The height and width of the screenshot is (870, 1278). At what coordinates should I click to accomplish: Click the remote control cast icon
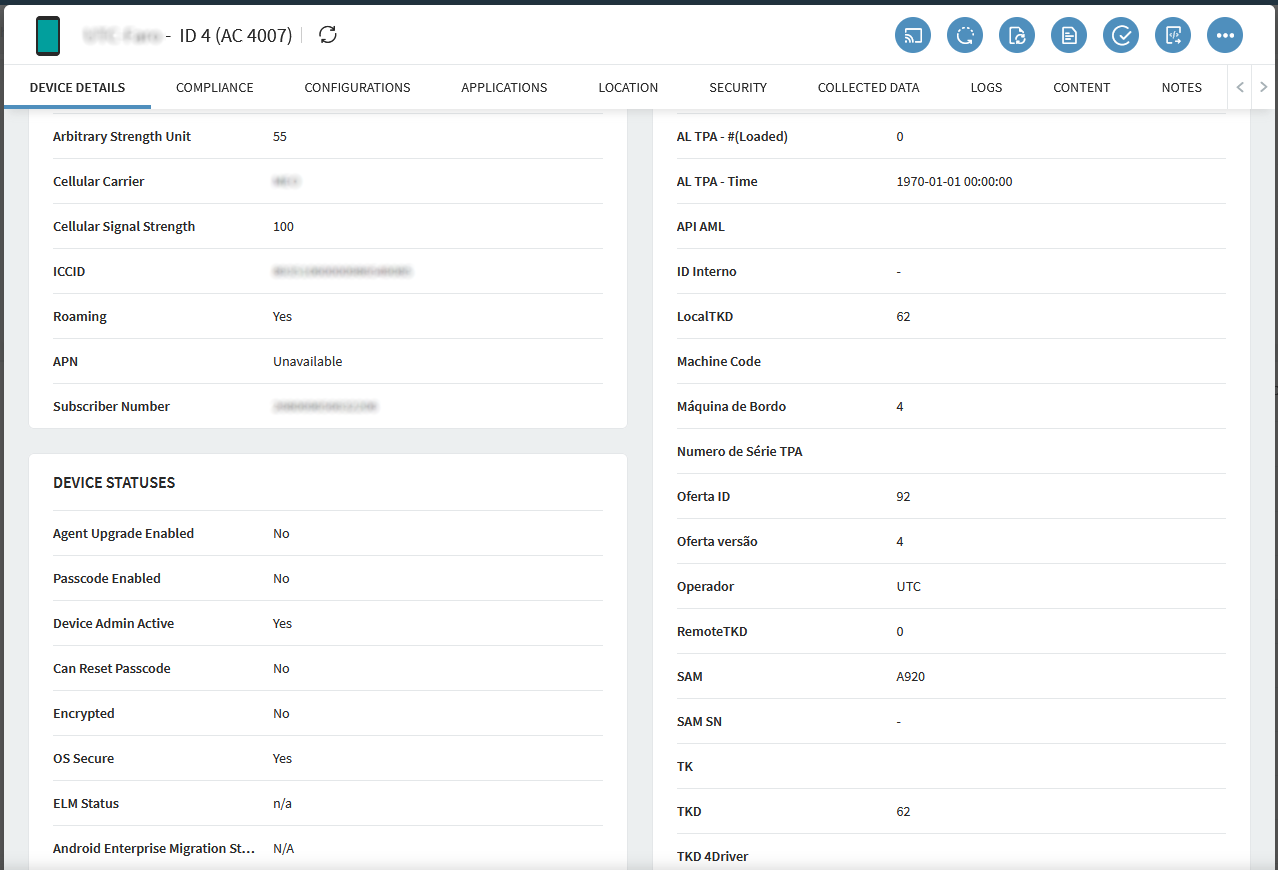912,36
